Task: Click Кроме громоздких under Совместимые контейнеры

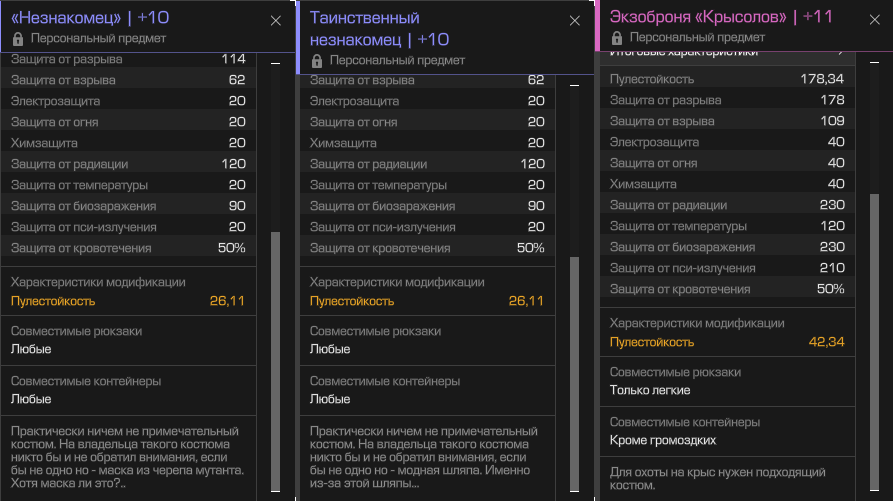Action: (663, 441)
